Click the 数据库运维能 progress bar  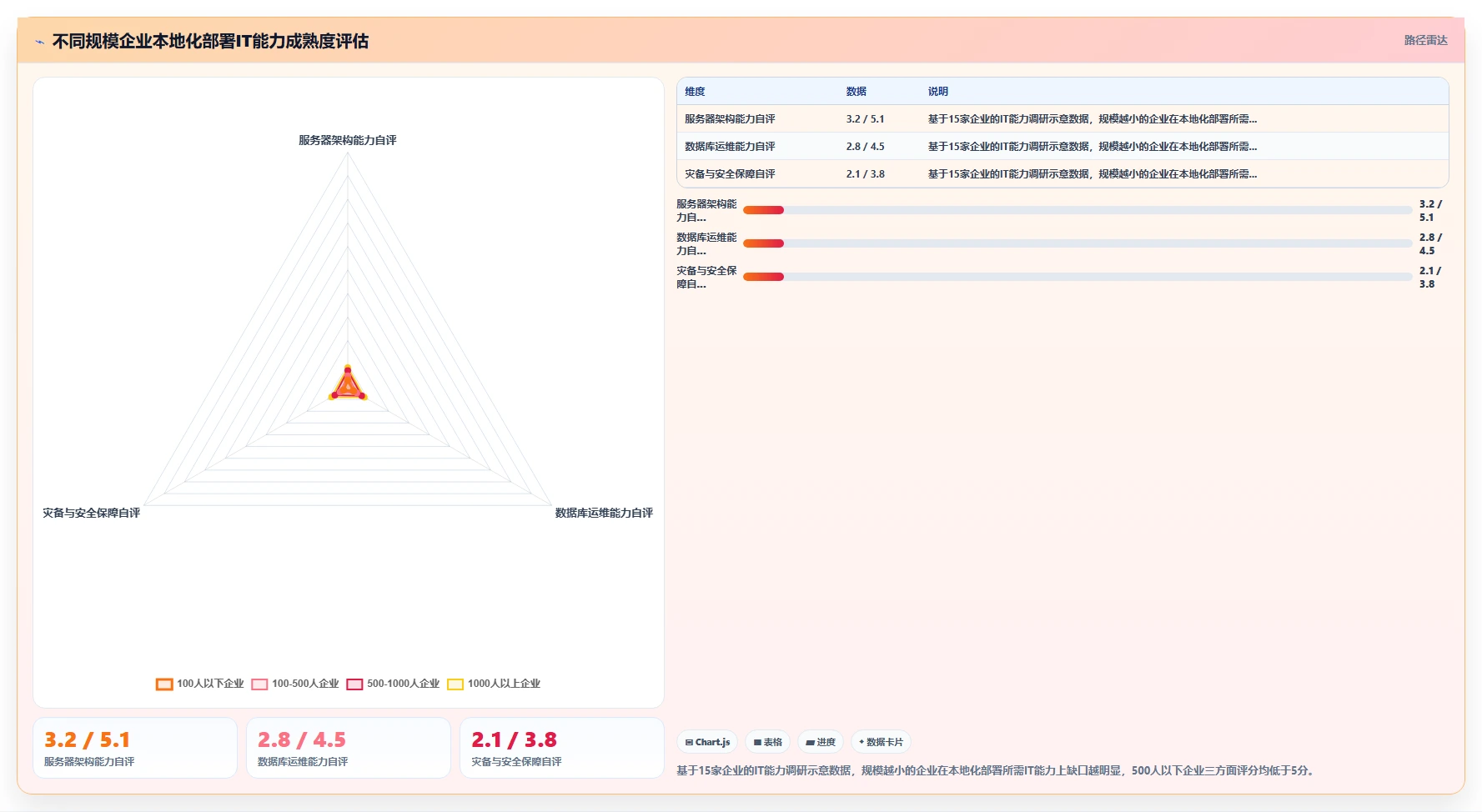[x=1078, y=243]
